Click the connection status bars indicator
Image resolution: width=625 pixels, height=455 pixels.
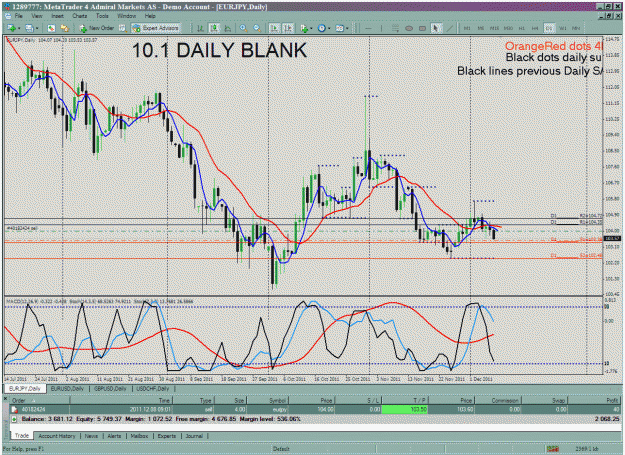click(552, 449)
